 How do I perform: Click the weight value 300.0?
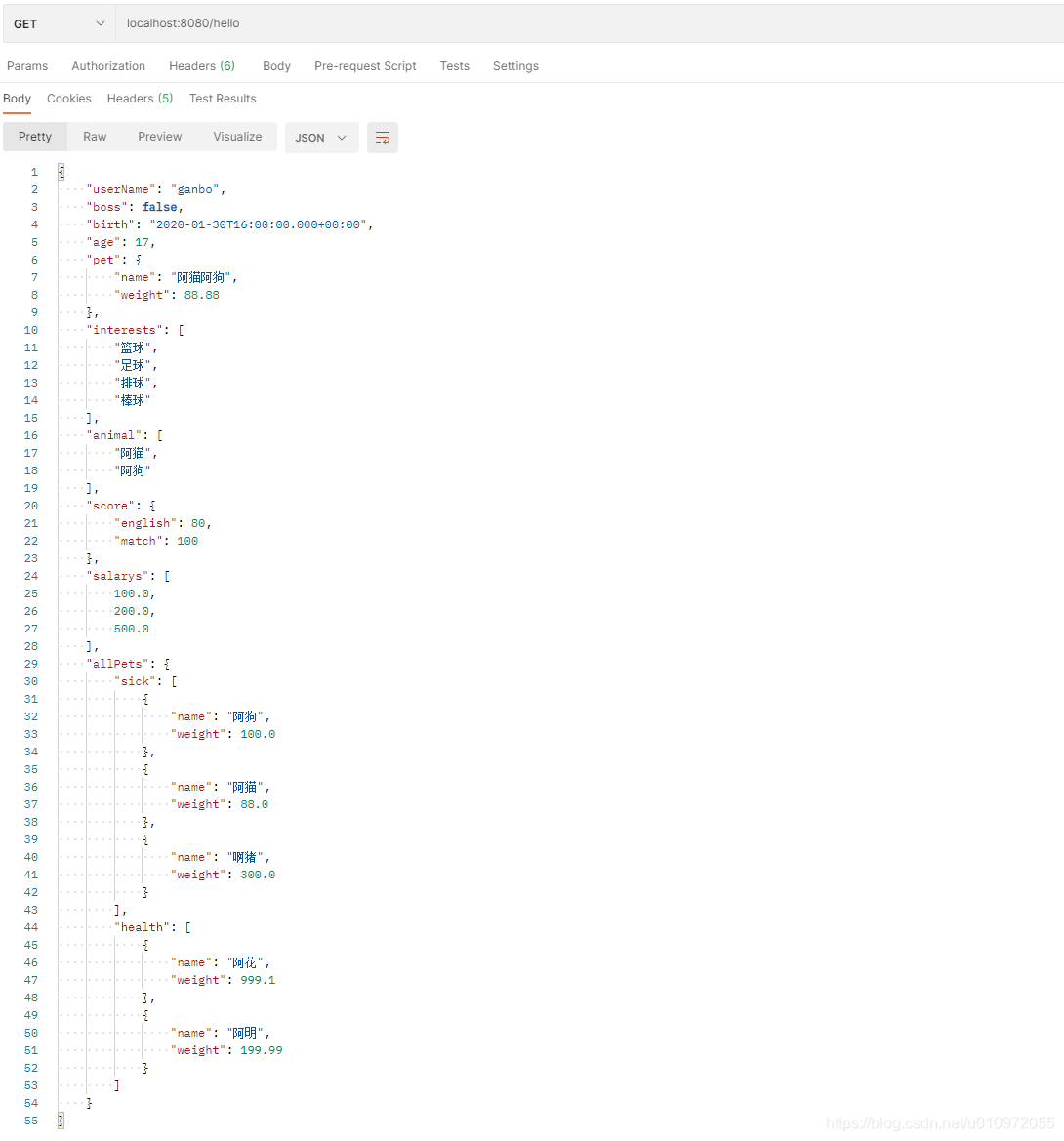pyautogui.click(x=259, y=875)
